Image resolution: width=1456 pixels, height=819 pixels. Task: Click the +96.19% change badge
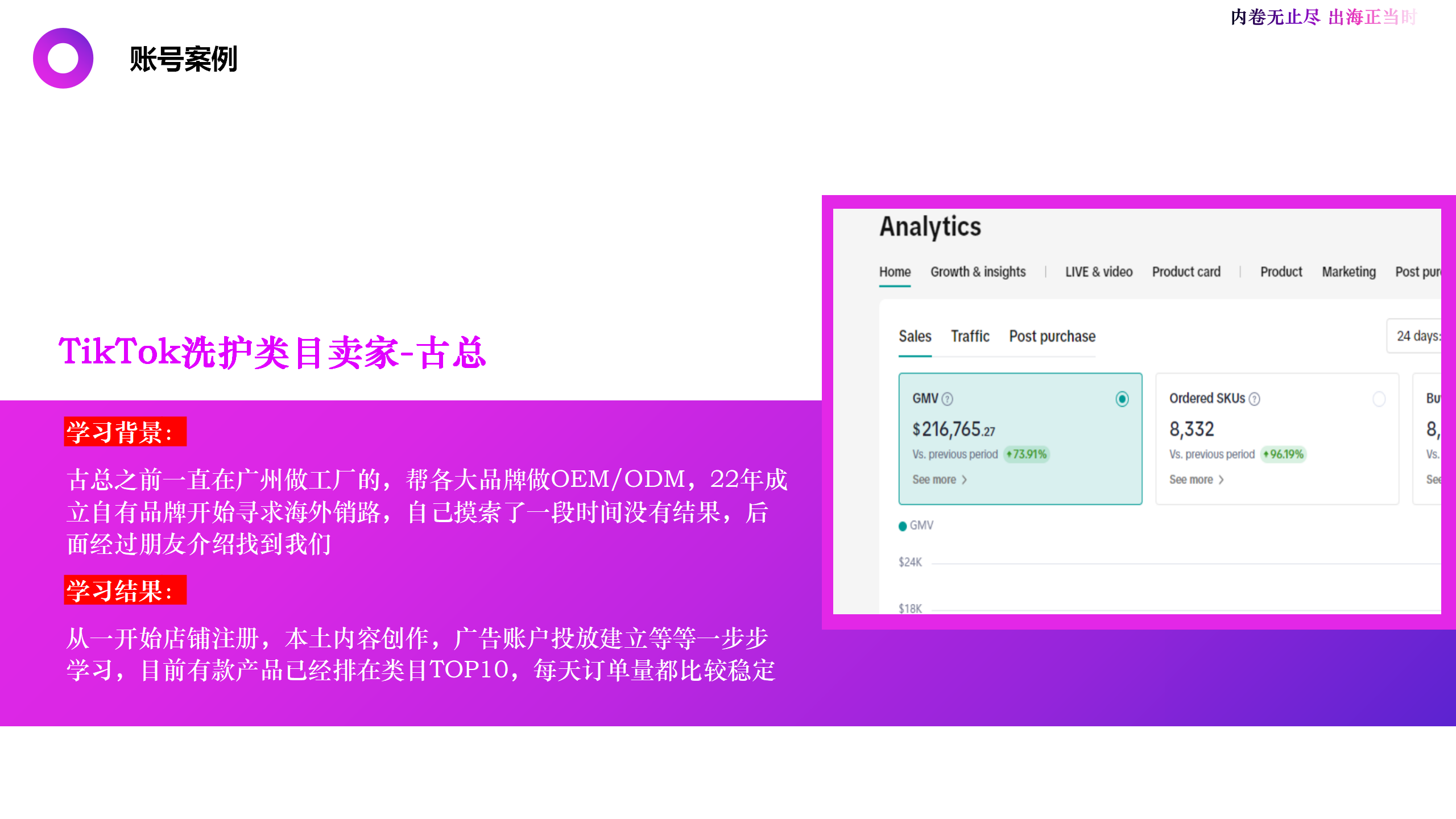pyautogui.click(x=1284, y=454)
